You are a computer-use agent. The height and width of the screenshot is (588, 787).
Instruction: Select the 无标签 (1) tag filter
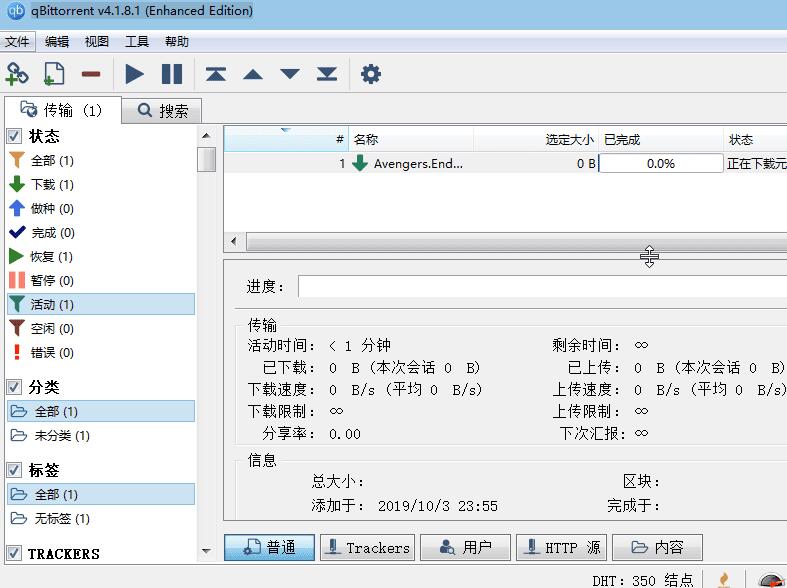[100, 518]
